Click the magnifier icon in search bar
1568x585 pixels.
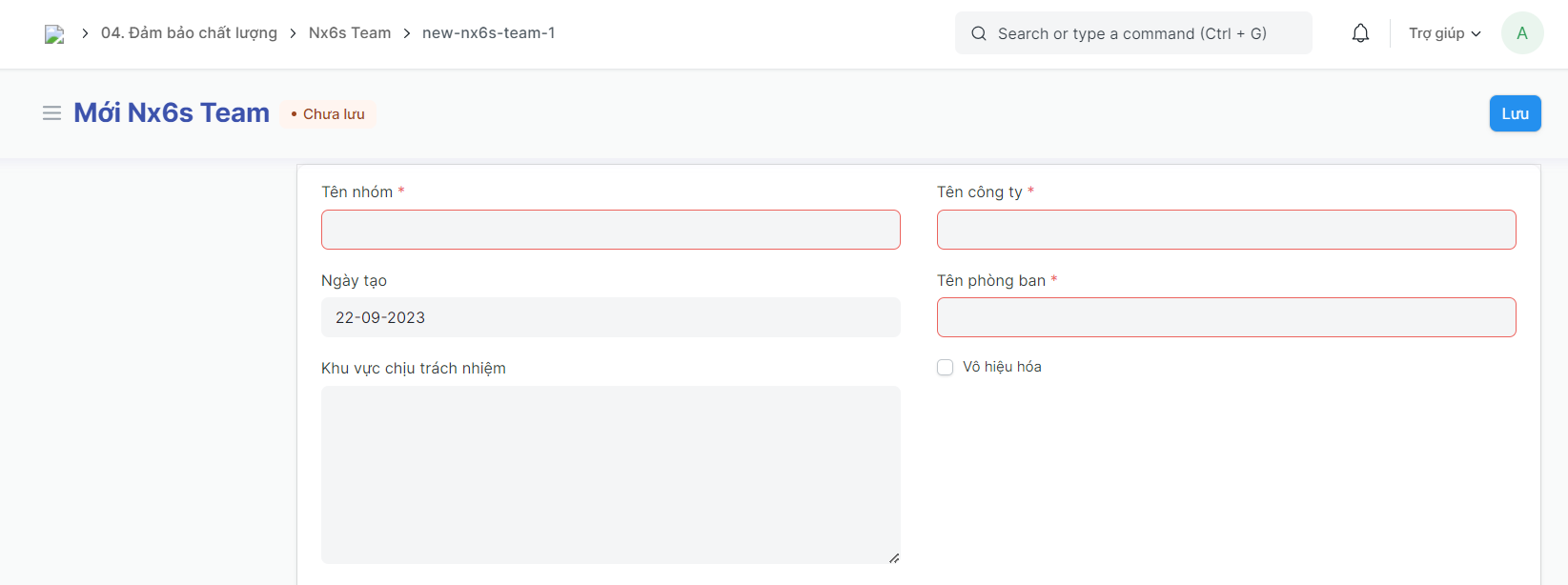click(979, 33)
